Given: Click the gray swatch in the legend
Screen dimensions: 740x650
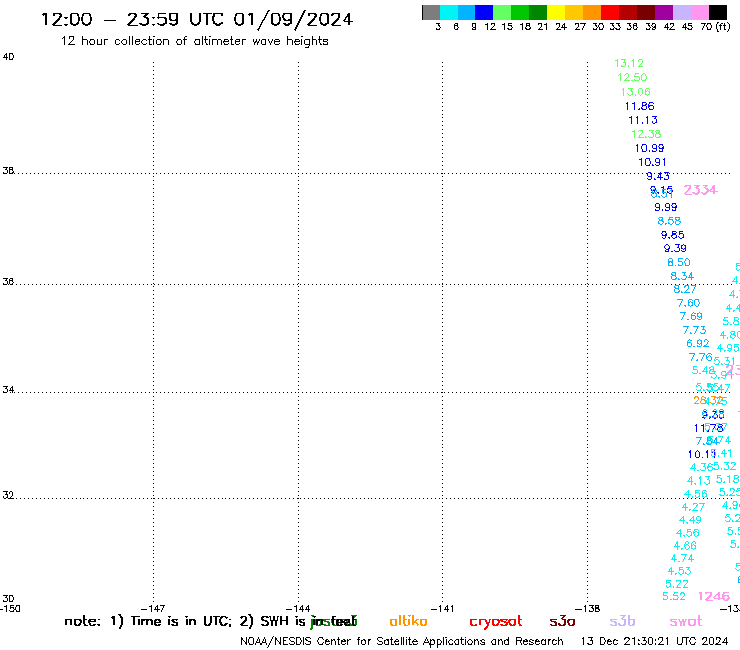Looking at the screenshot, I should [431, 12].
